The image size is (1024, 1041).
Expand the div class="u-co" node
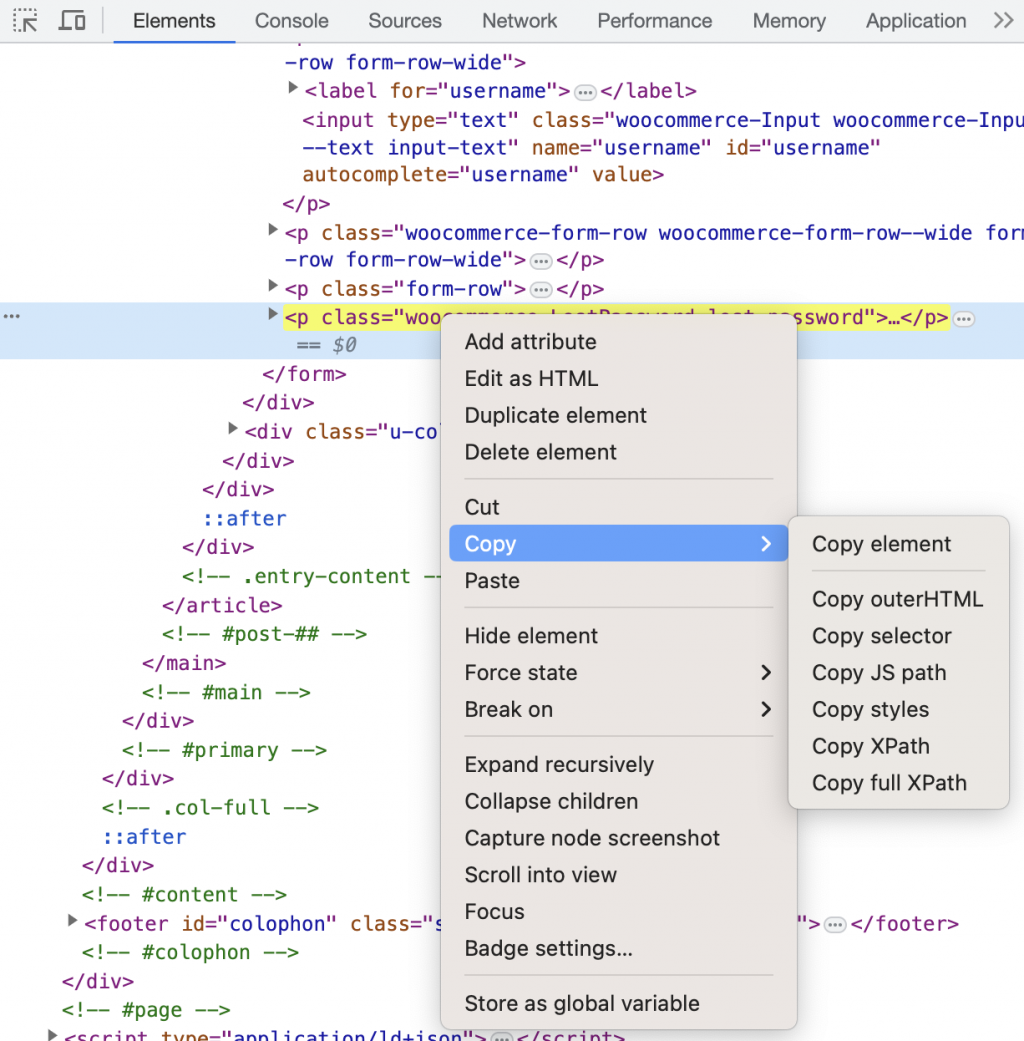(x=232, y=428)
